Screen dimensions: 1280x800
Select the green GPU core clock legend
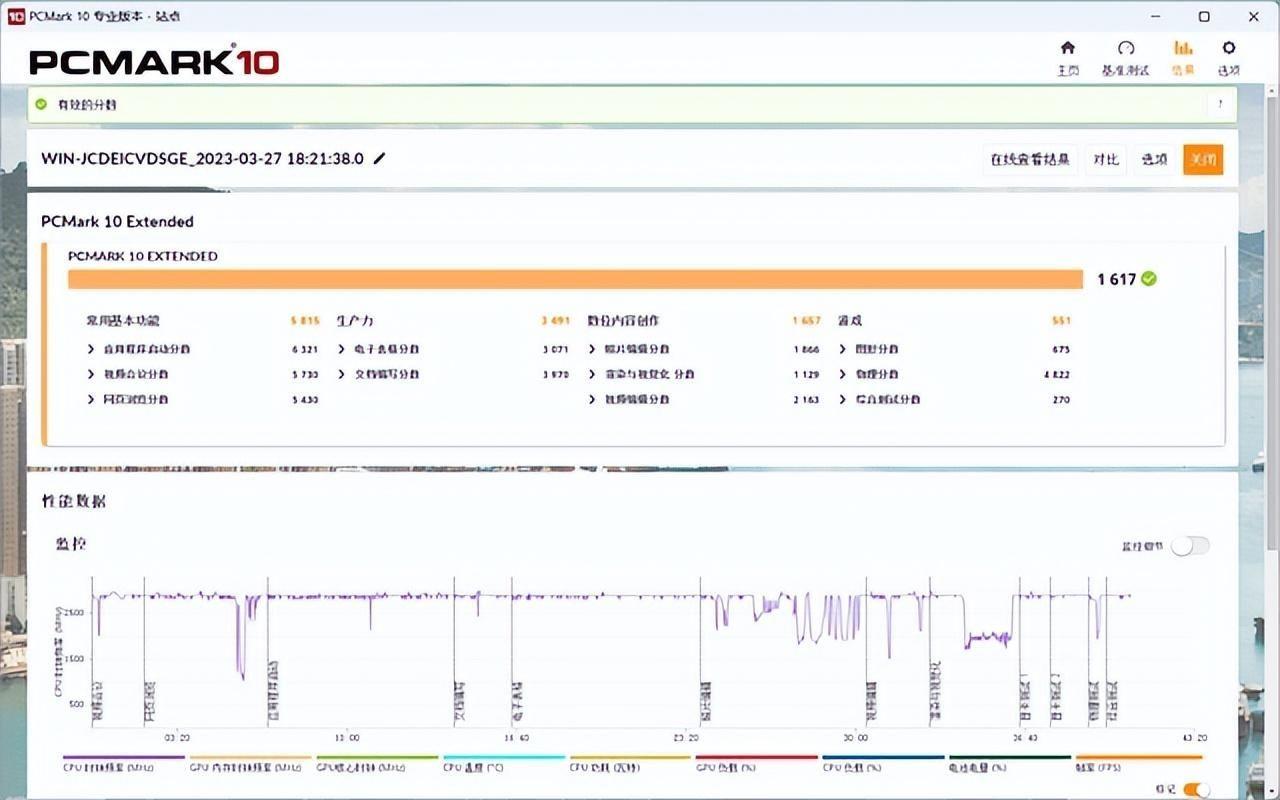click(x=377, y=763)
